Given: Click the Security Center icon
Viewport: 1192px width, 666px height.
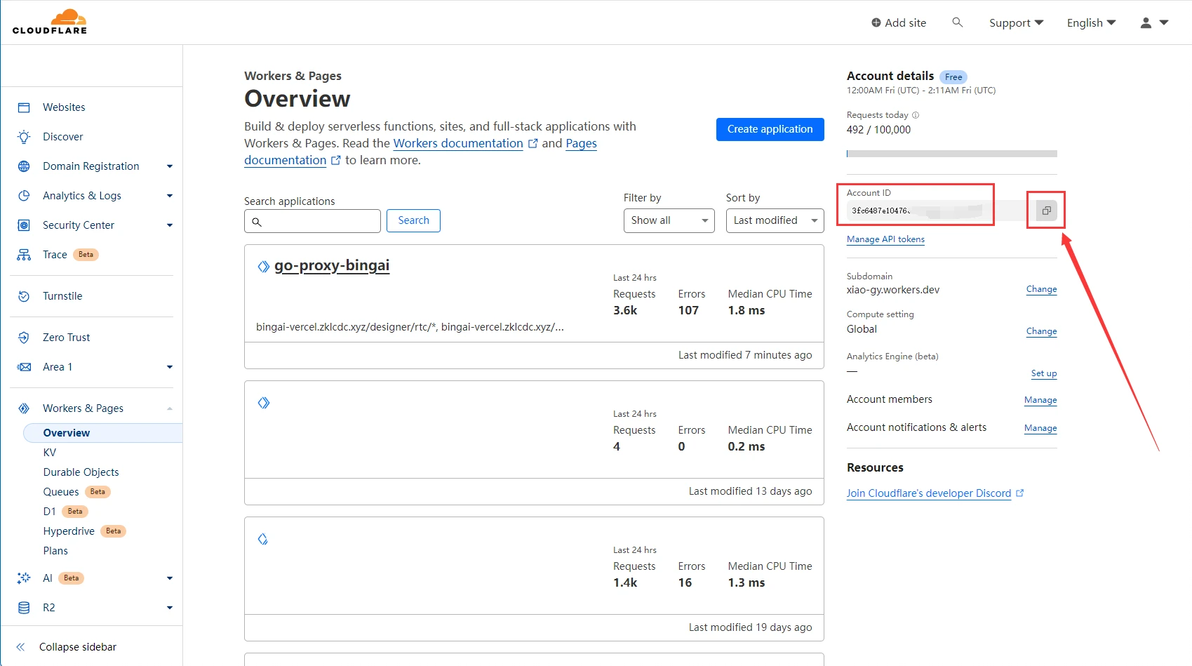Looking at the screenshot, I should (24, 225).
